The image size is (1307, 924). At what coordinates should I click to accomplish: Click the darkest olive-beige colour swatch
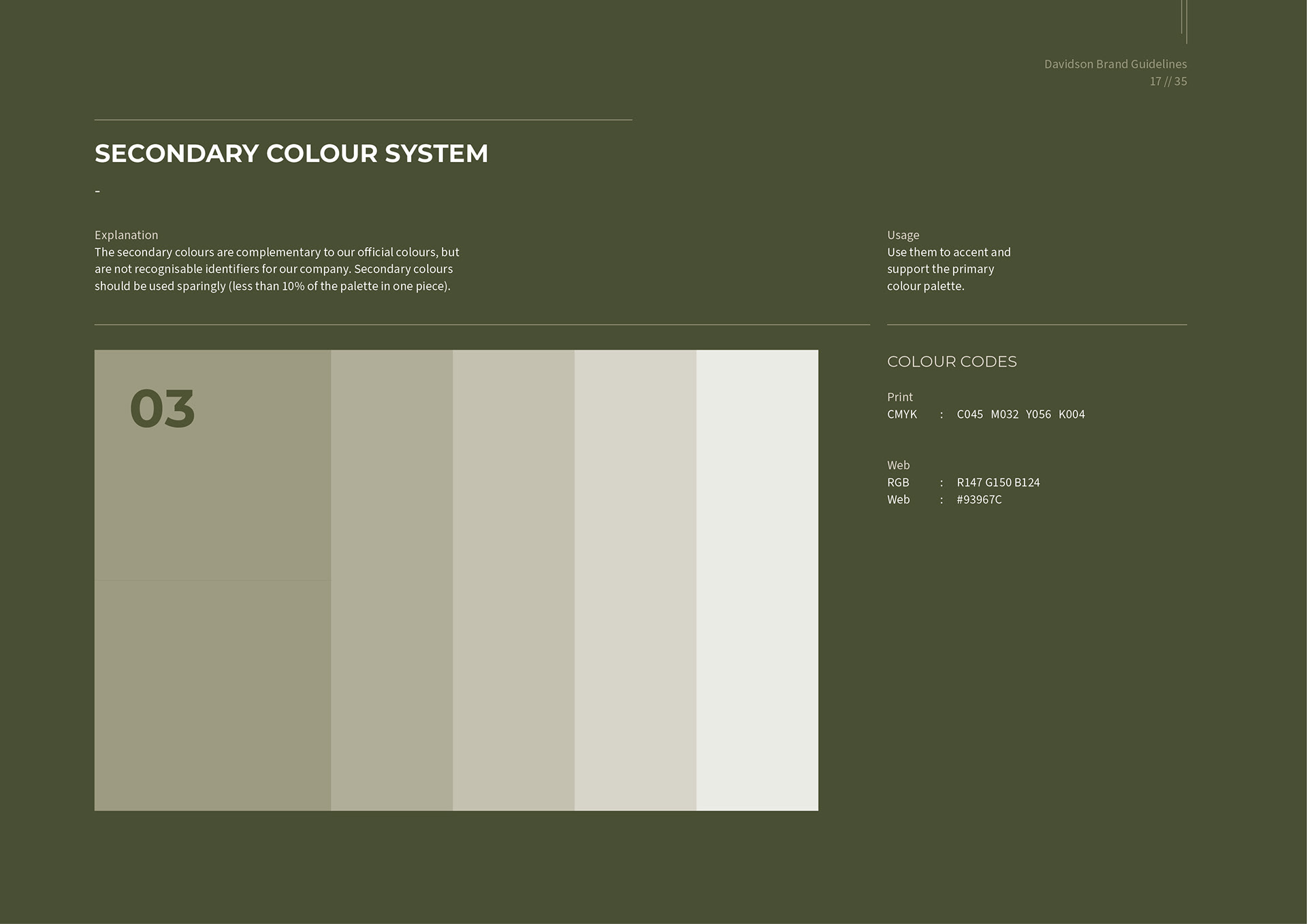point(212,504)
